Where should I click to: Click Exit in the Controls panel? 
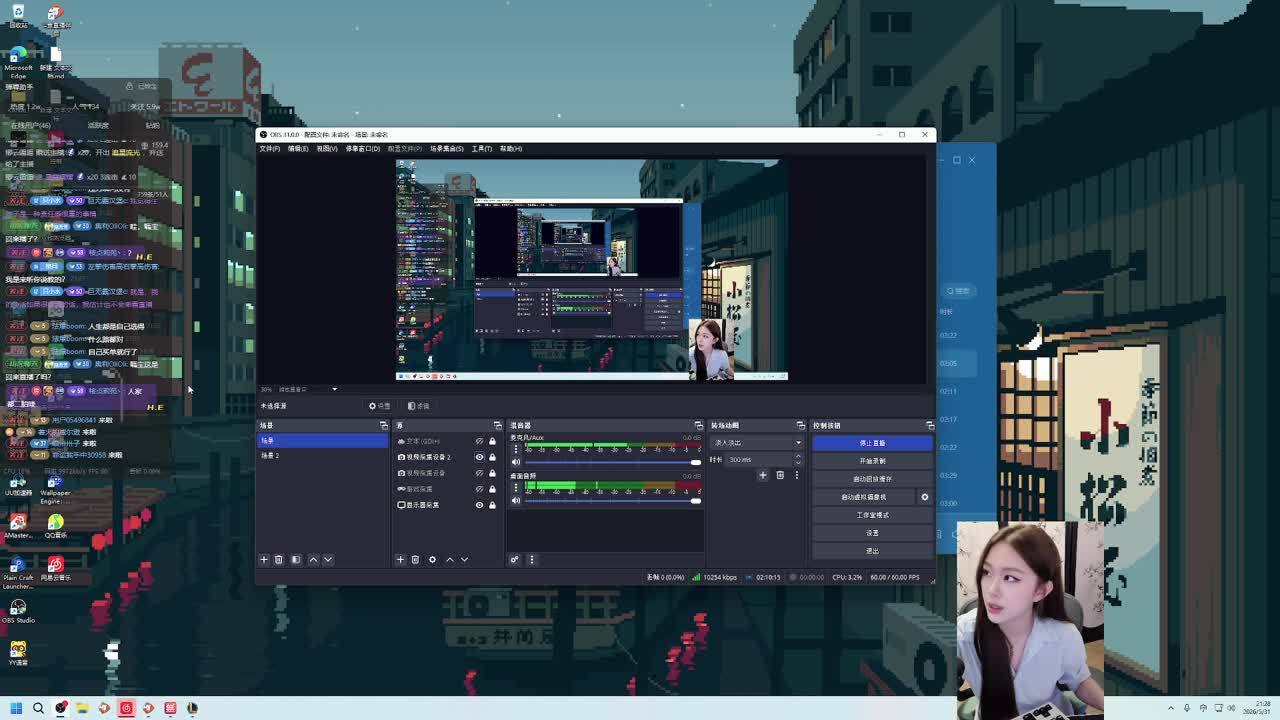(872, 551)
